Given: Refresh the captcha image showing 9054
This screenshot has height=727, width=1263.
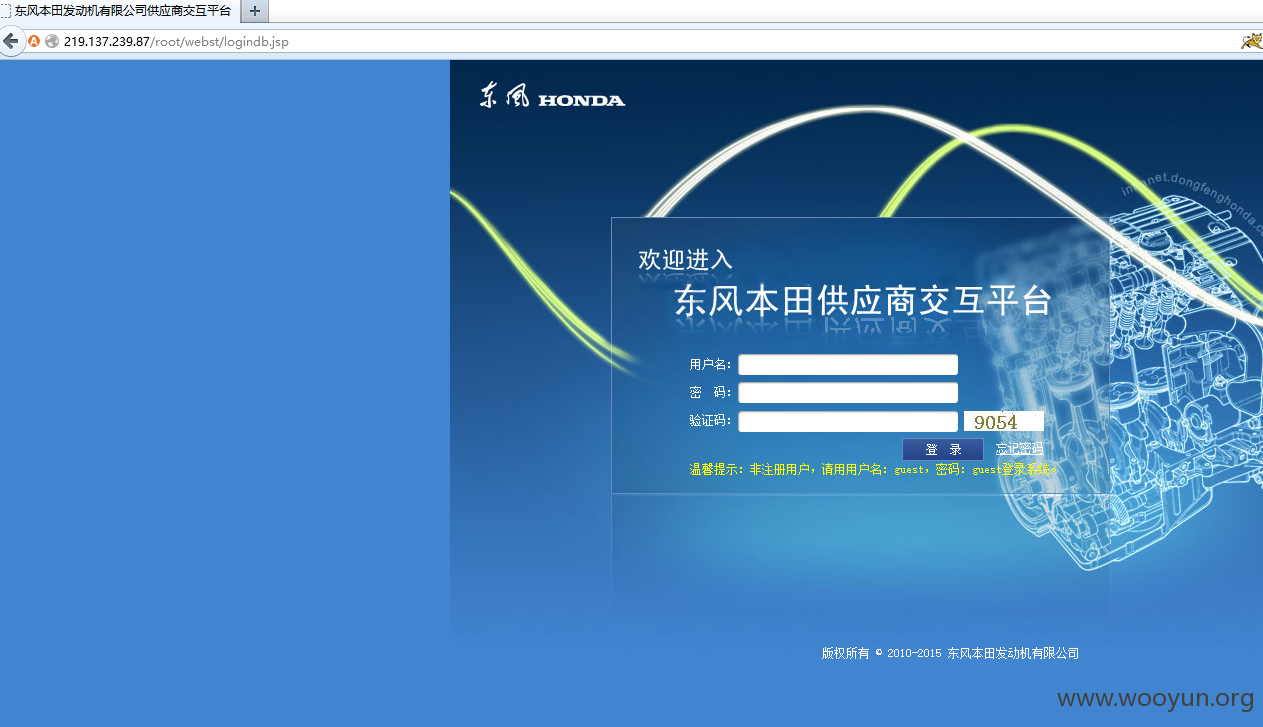Looking at the screenshot, I should point(1004,422).
